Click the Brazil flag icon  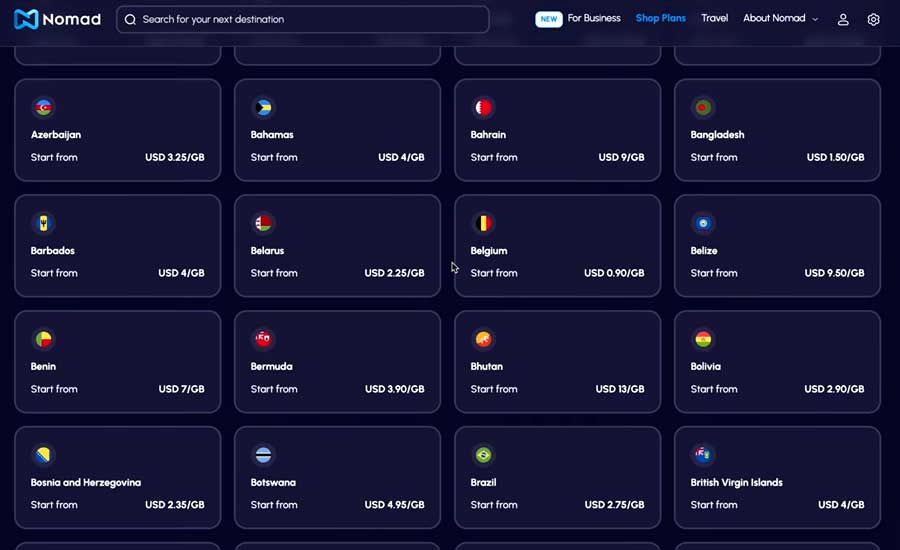tap(483, 455)
